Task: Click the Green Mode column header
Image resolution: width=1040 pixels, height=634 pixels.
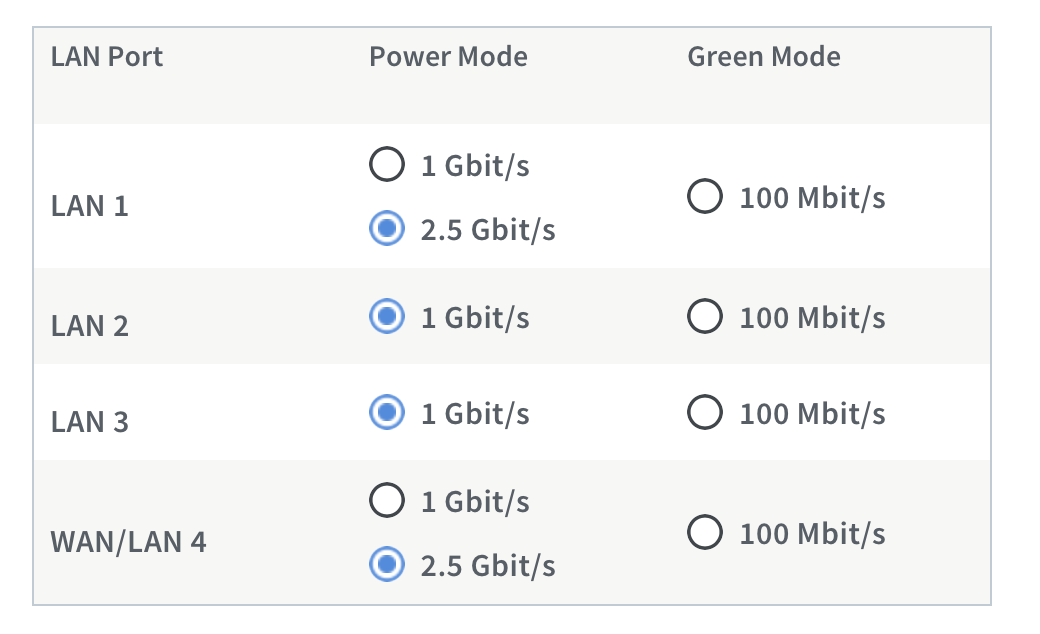Action: [764, 56]
